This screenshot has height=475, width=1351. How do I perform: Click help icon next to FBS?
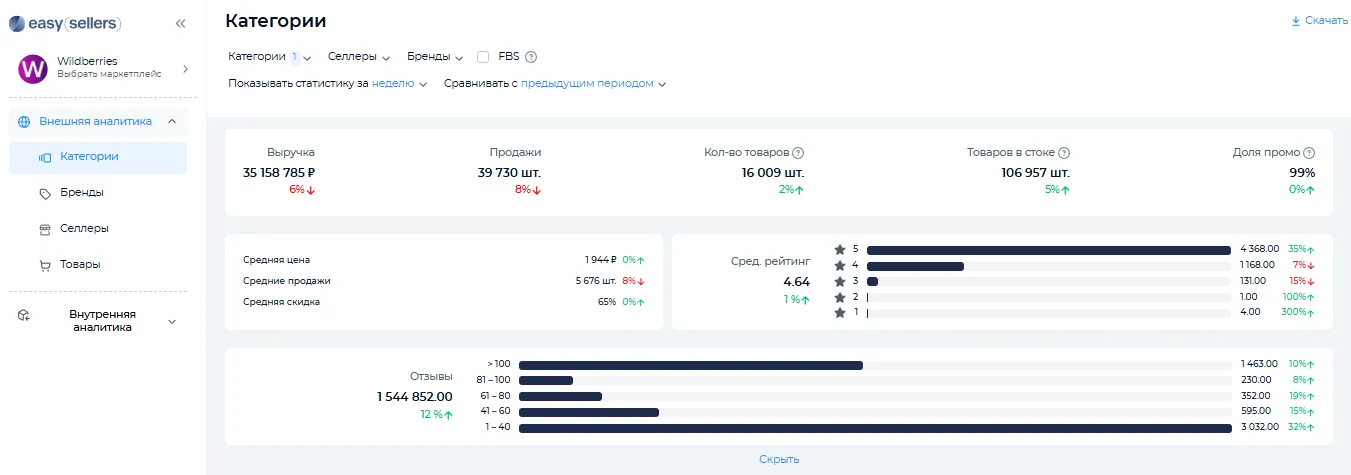click(x=531, y=57)
